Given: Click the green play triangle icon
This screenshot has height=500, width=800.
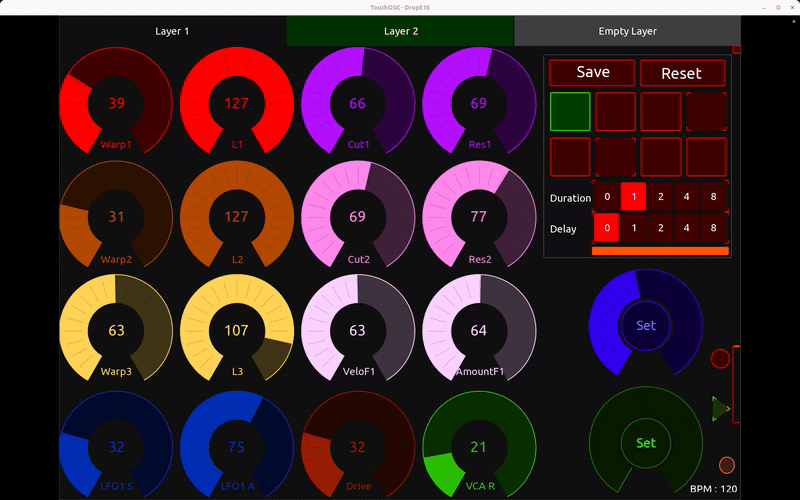Looking at the screenshot, I should [x=721, y=409].
